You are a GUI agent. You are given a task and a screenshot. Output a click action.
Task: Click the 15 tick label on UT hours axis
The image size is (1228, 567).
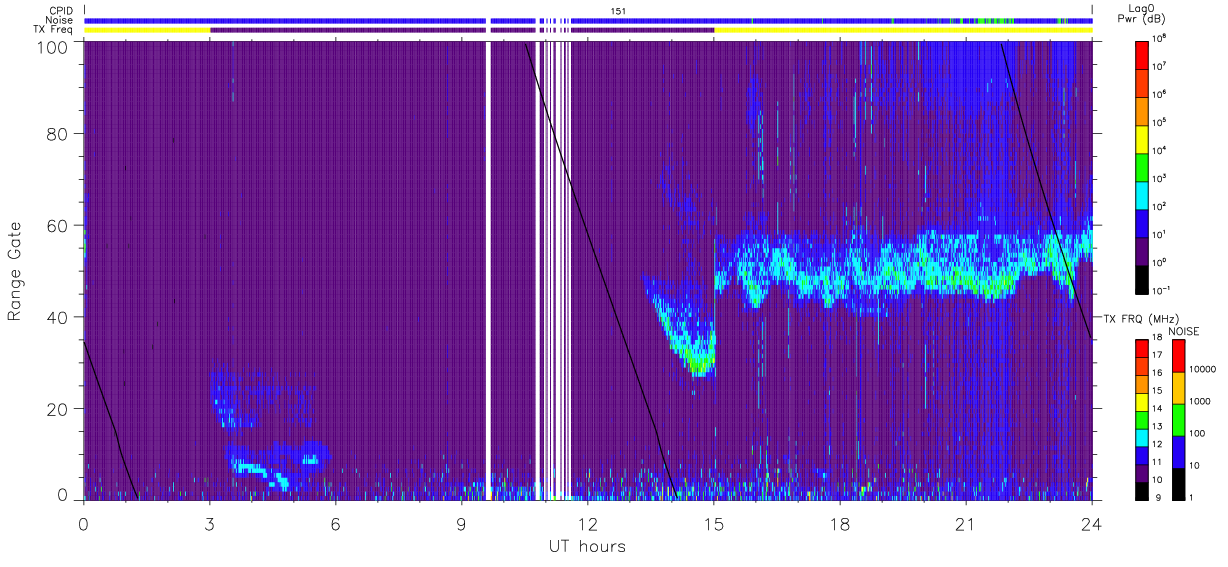click(x=713, y=524)
